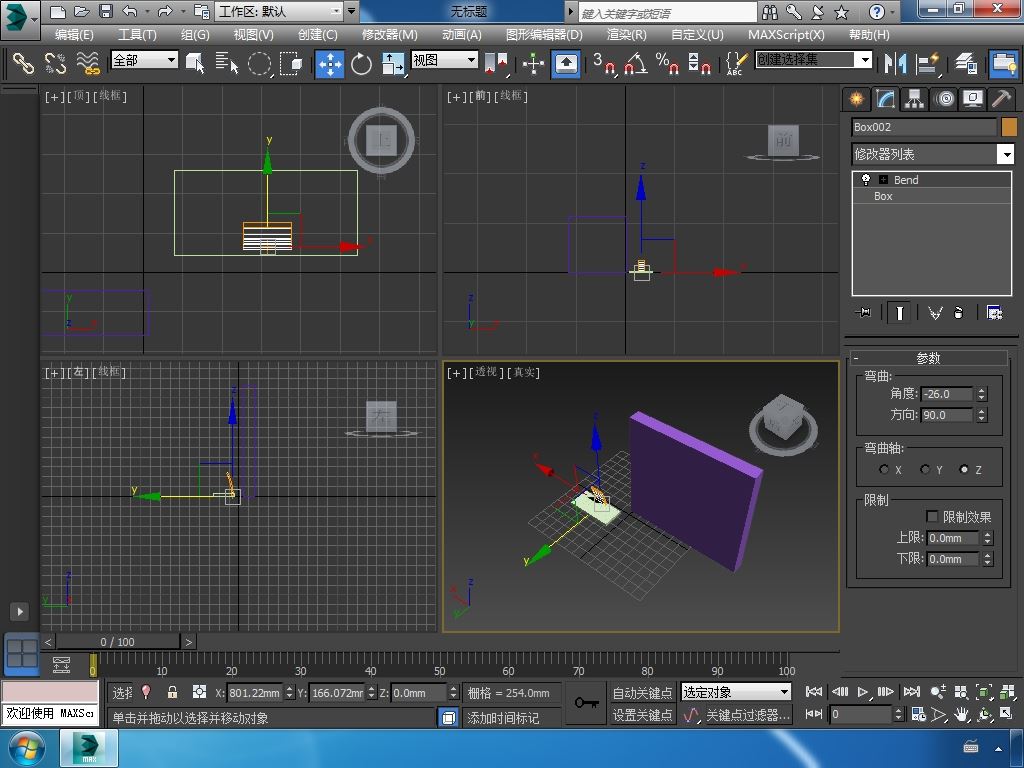Screen dimensions: 1024x768
Task: Activate Select and Move tool
Action: click(x=330, y=63)
